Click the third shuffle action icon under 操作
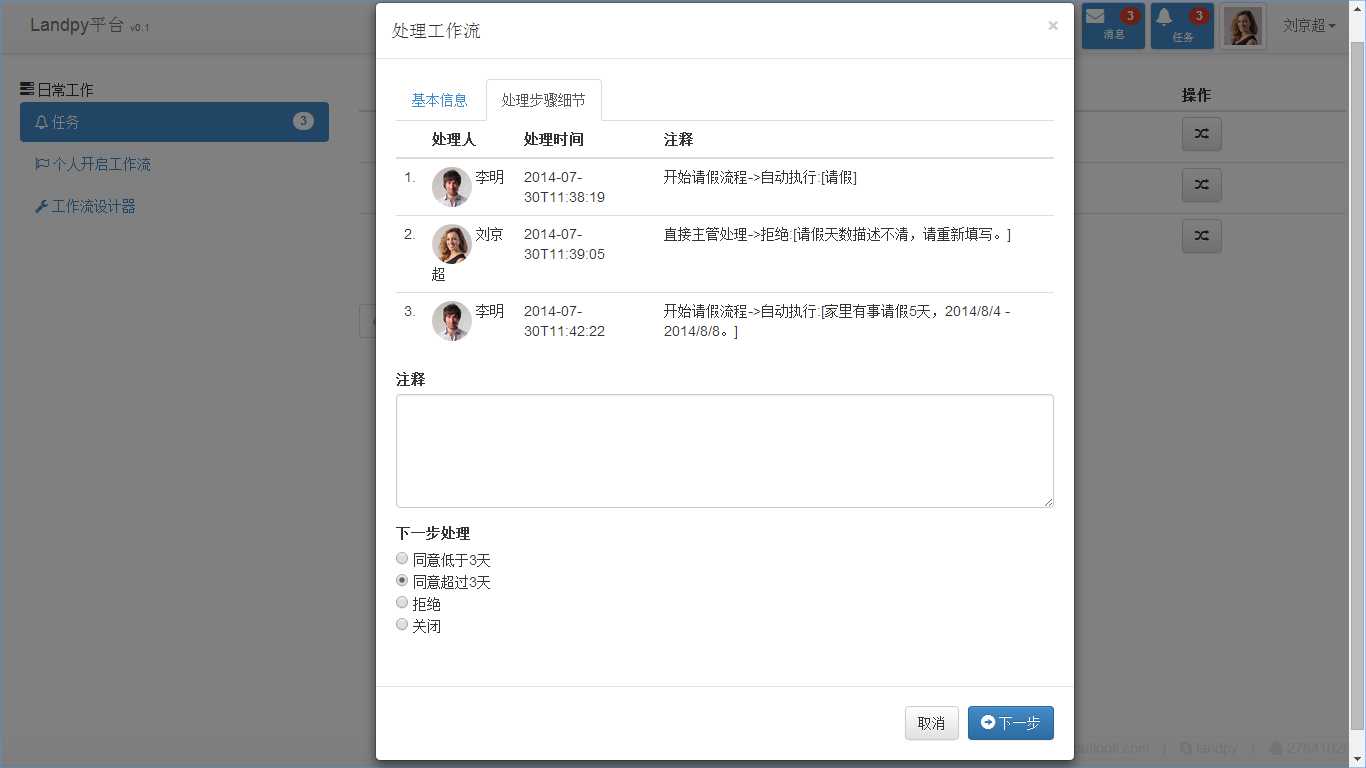 click(x=1201, y=236)
